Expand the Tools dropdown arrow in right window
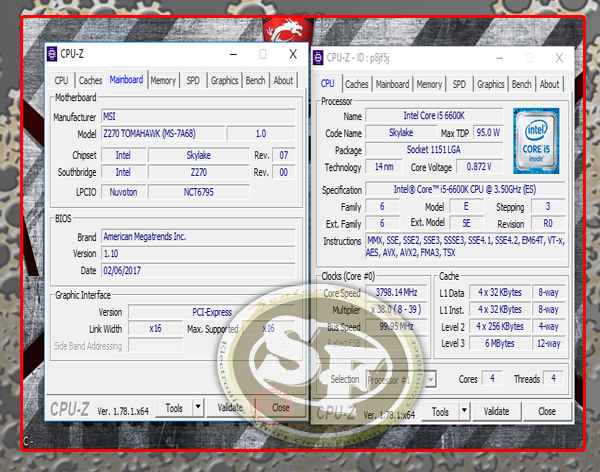The width and height of the screenshot is (600, 472). tap(464, 412)
